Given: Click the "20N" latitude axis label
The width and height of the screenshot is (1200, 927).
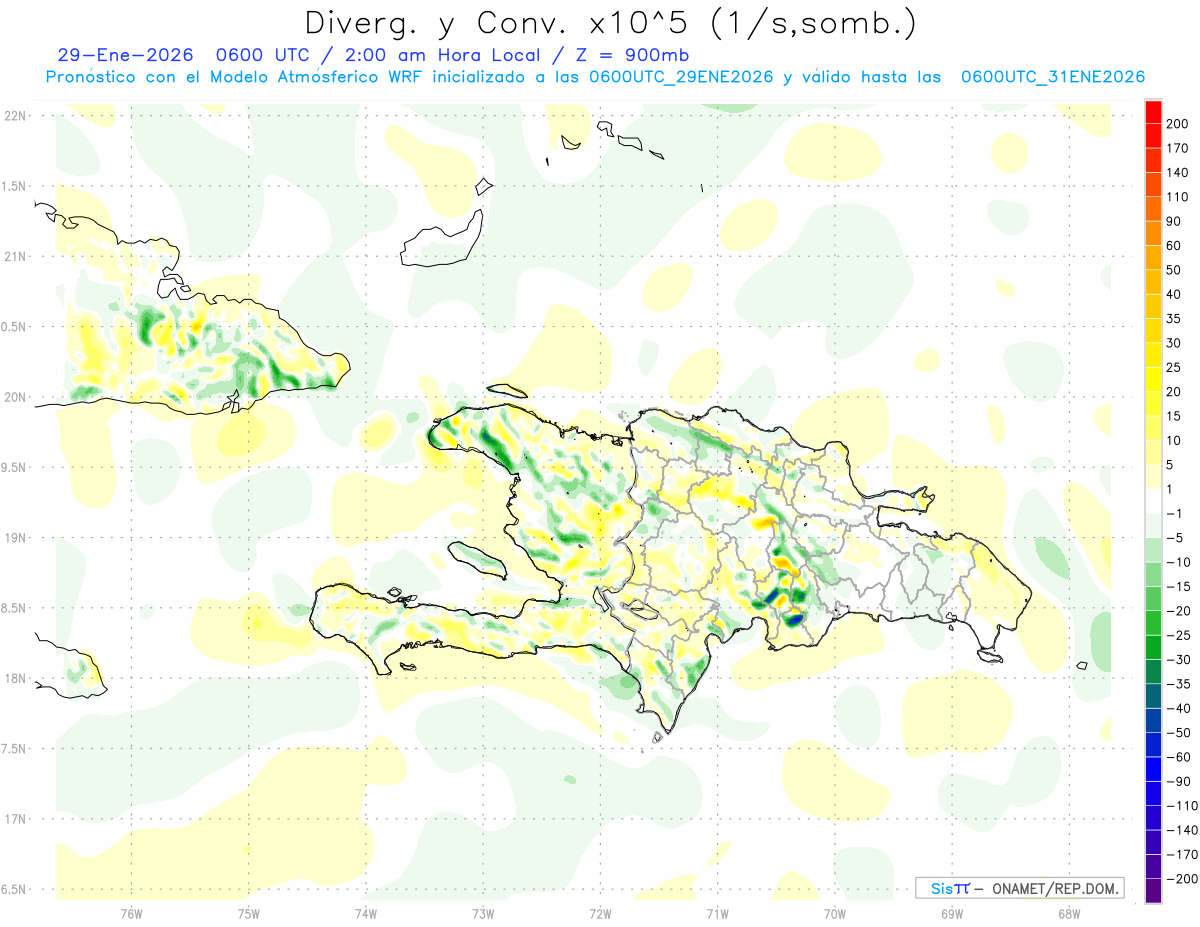Looking at the screenshot, I should [x=15, y=397].
